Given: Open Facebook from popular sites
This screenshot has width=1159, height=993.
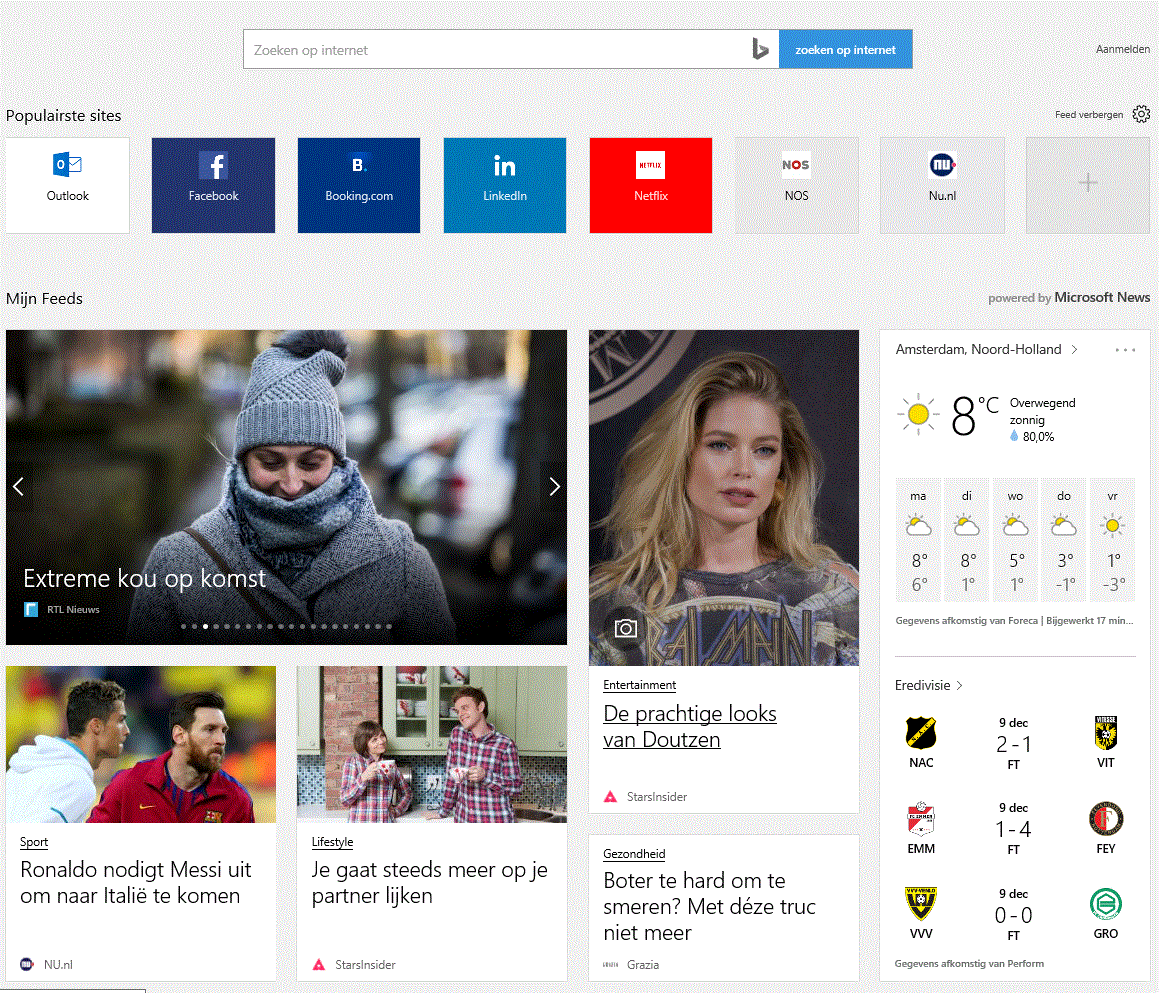Looking at the screenshot, I should tap(213, 185).
